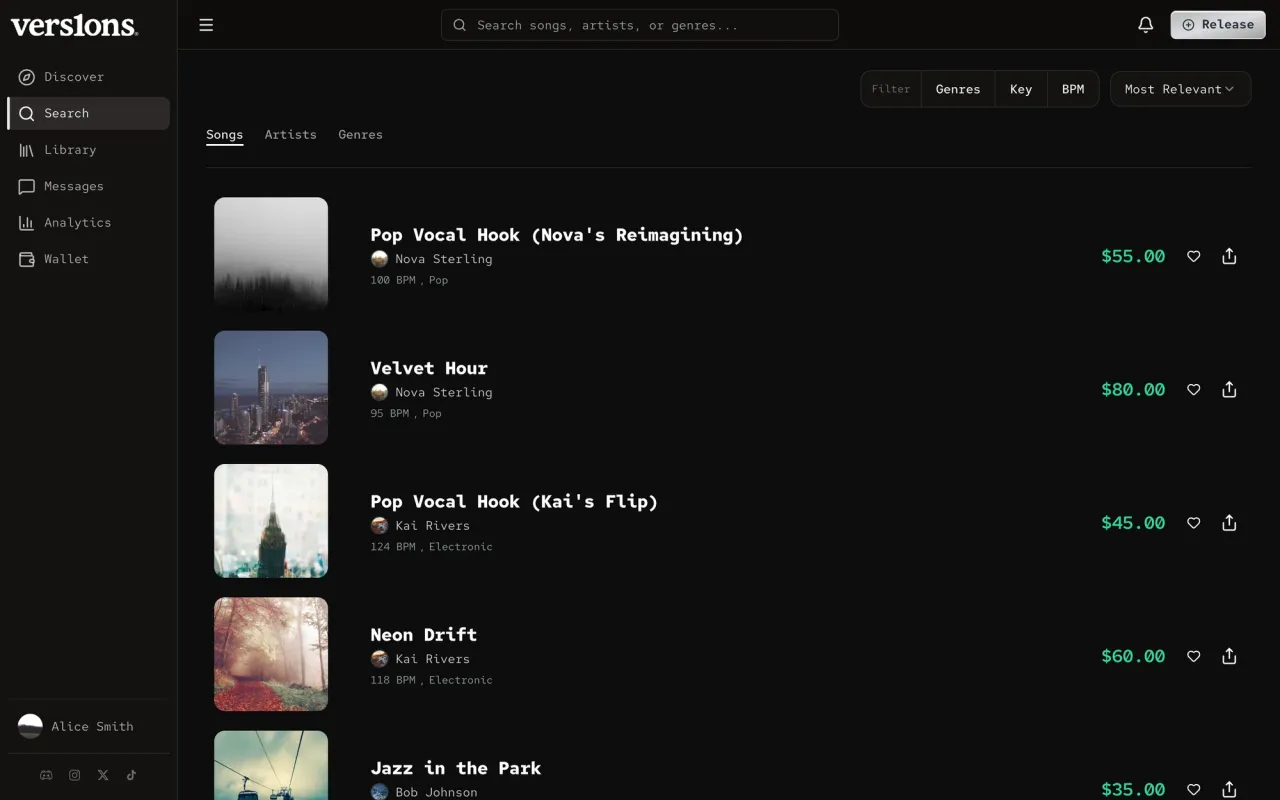Open Messages in the sidebar

88,186
